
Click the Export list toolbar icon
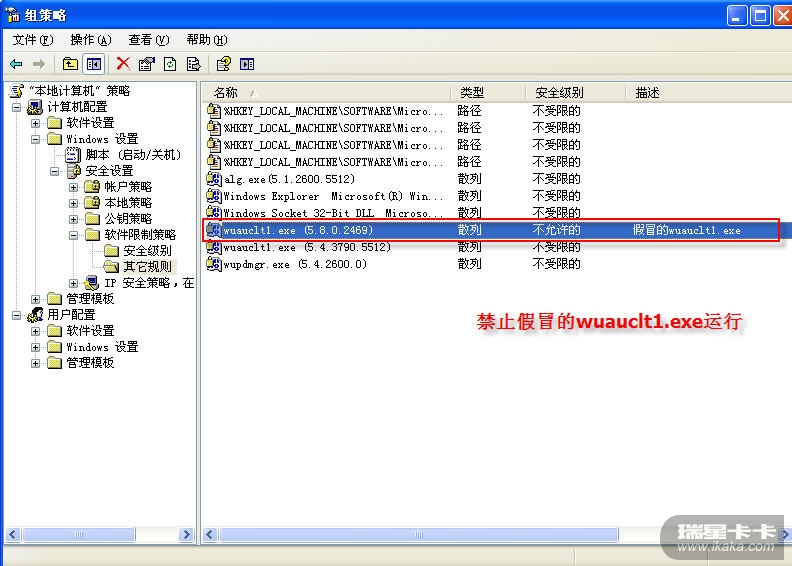[193, 64]
